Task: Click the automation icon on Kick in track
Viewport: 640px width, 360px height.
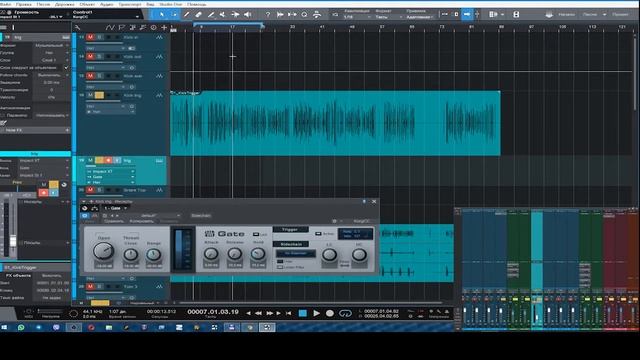Action: point(159,38)
